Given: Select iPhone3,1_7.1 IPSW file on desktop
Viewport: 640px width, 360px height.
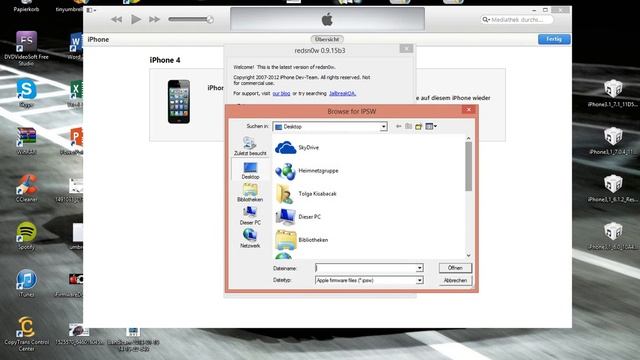Looking at the screenshot, I should (613, 93).
